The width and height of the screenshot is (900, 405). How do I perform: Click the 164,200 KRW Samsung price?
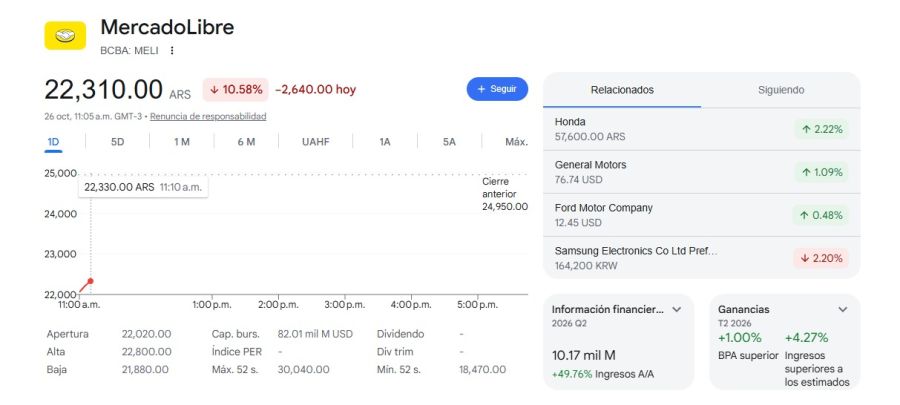coord(586,266)
